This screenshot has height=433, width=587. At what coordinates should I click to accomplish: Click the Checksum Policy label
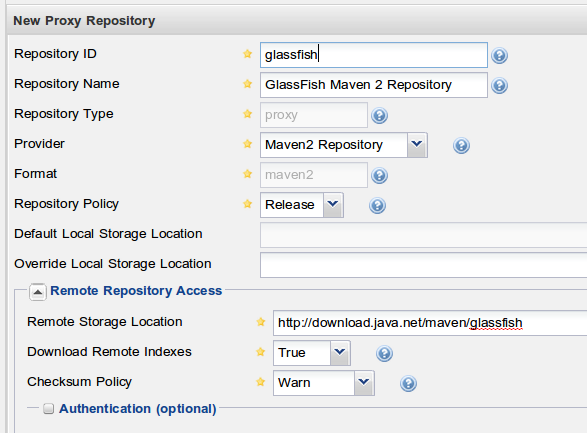click(79, 382)
